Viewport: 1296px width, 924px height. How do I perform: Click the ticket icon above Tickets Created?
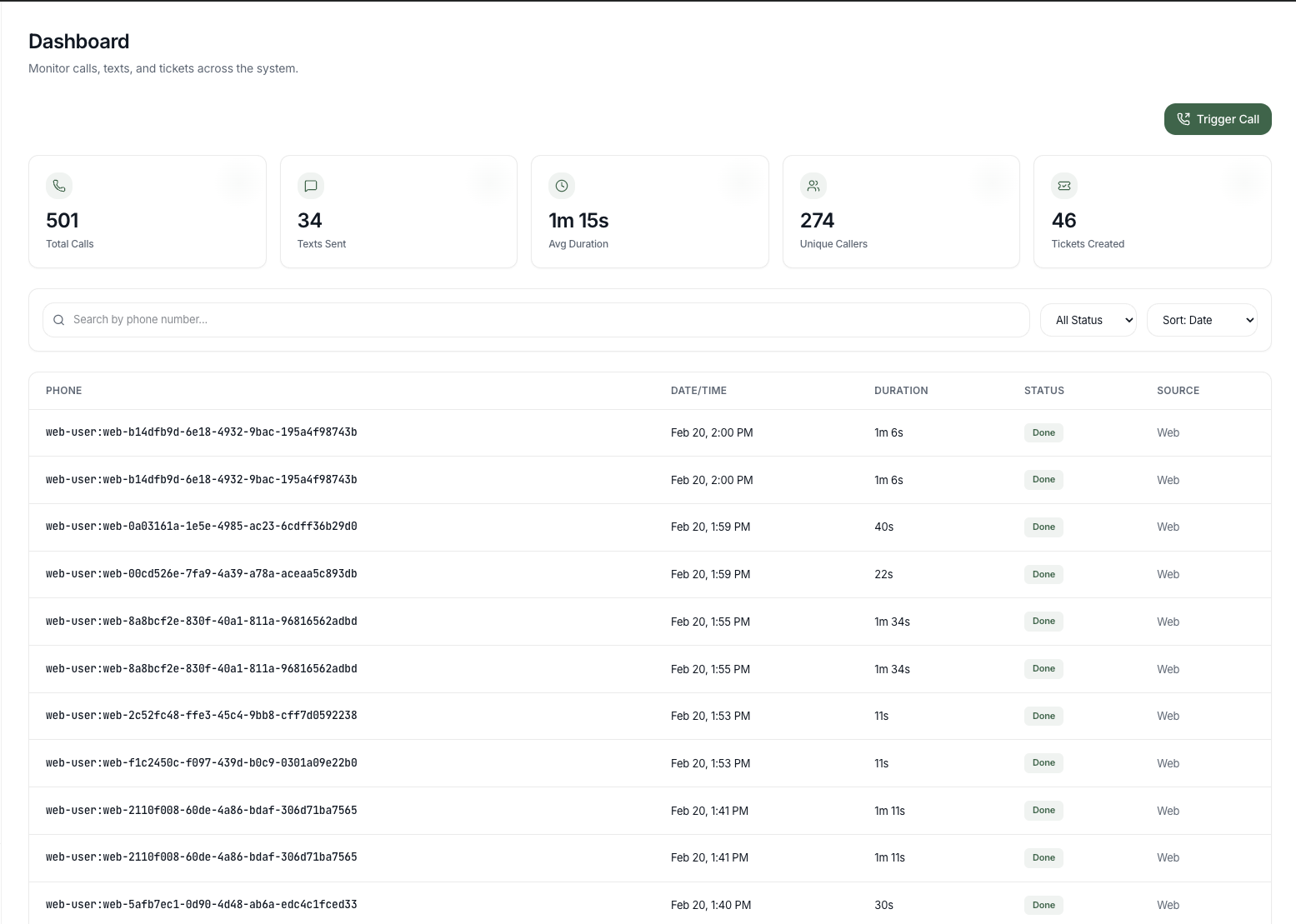click(1064, 186)
